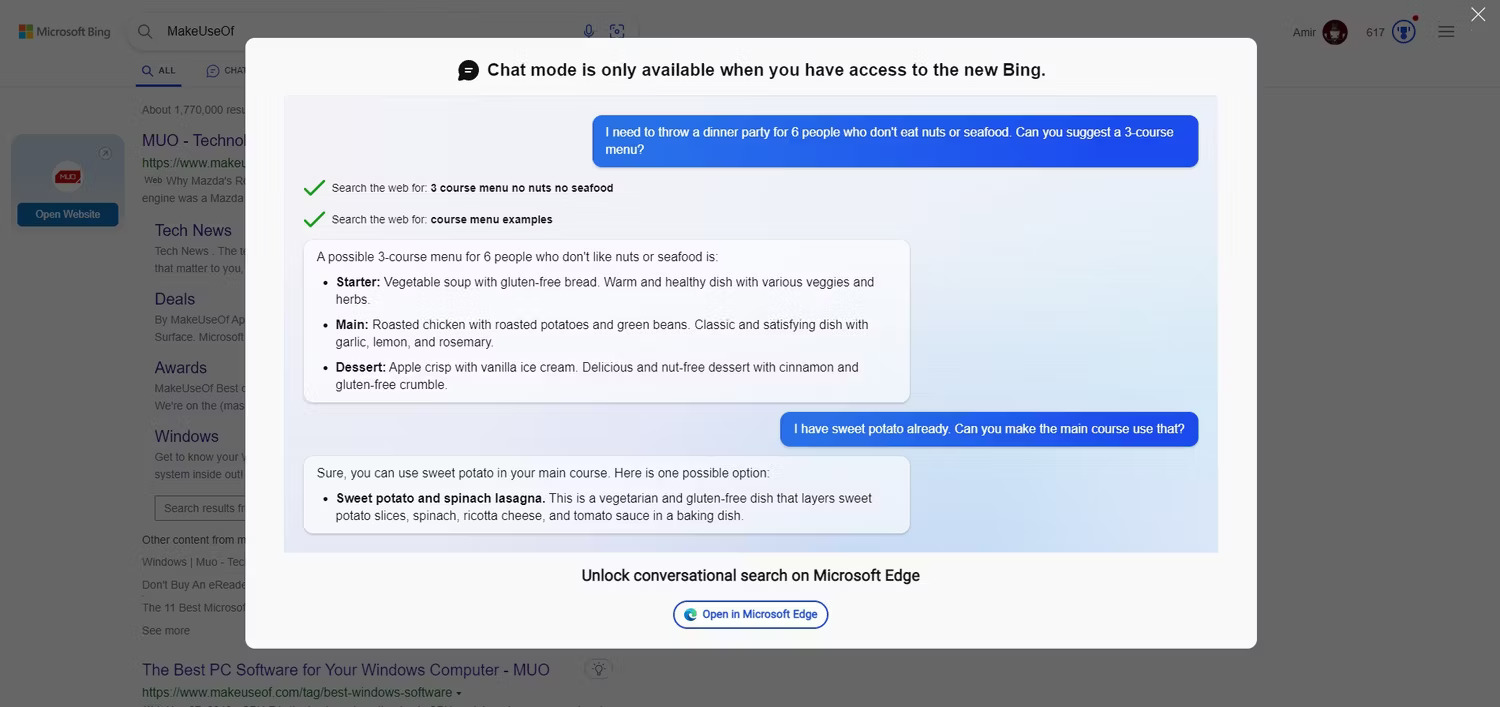Open the hamburger settings menu
1500x707 pixels.
coord(1446,32)
